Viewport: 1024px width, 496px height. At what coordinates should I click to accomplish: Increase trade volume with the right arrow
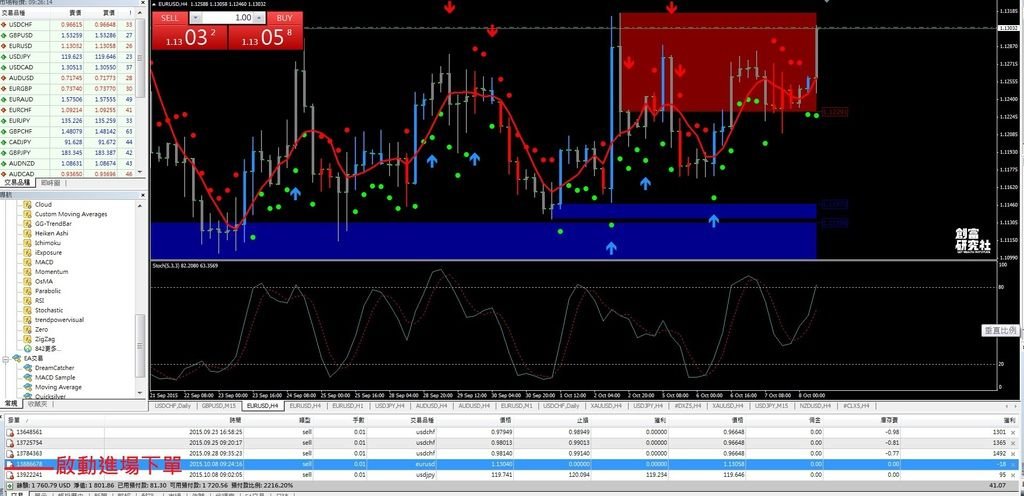(259, 18)
